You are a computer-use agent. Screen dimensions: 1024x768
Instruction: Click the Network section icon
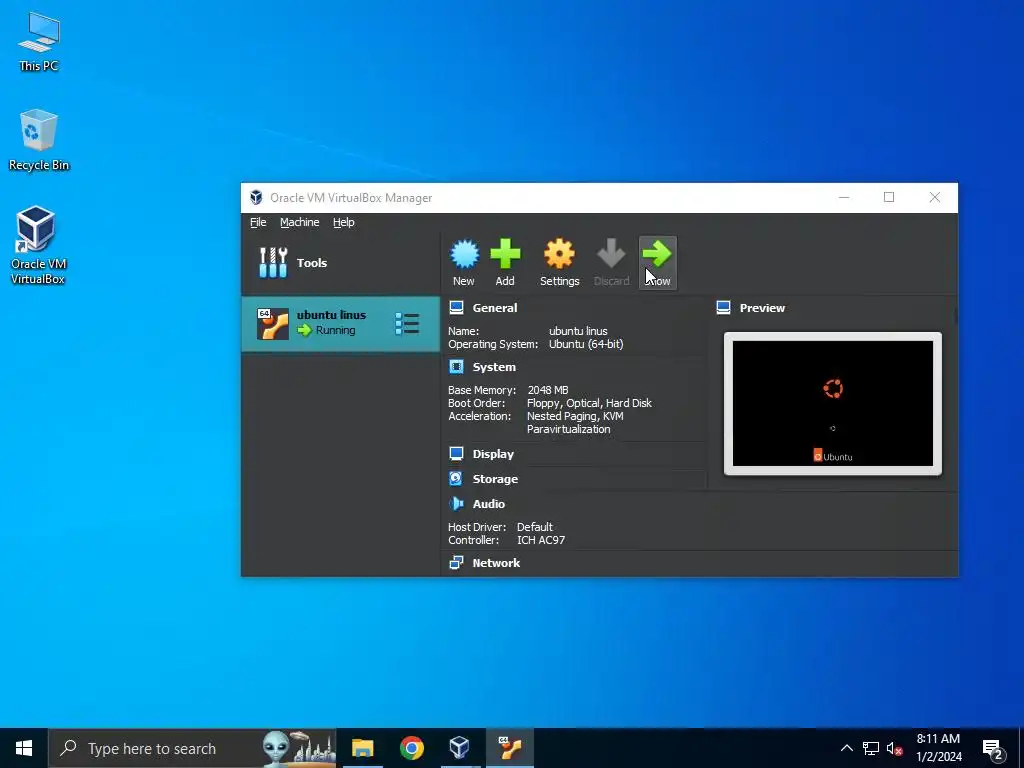pos(456,563)
